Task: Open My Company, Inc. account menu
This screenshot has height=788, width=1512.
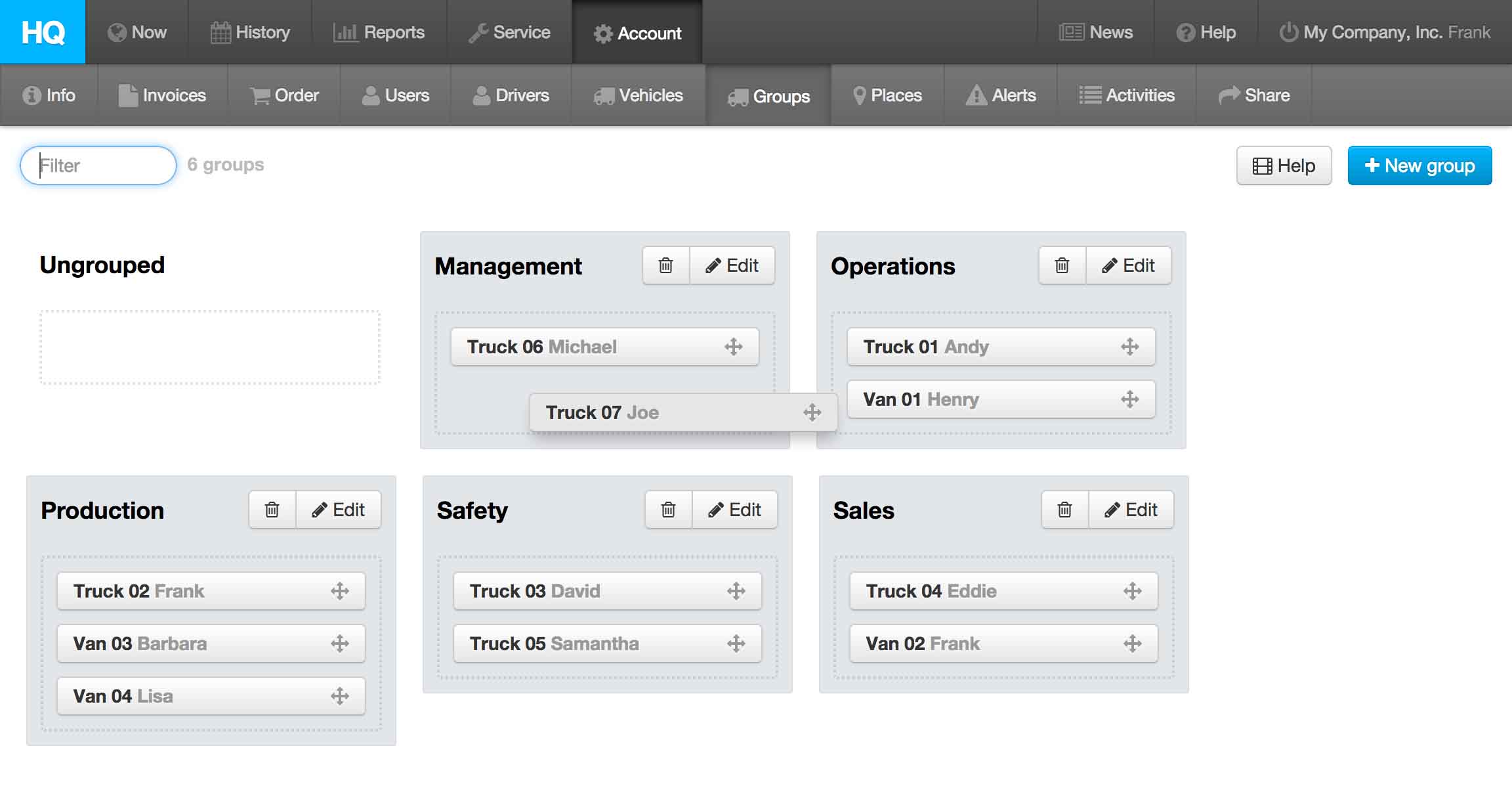Action: [1385, 32]
